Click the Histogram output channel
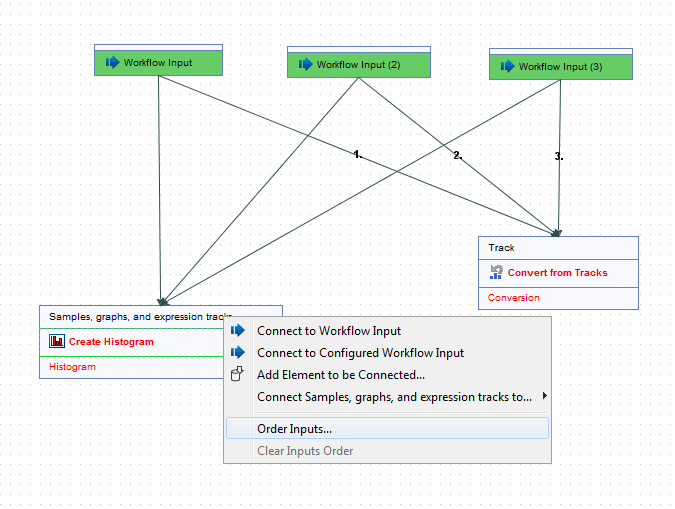Viewport: 675px width, 509px height. [132, 367]
